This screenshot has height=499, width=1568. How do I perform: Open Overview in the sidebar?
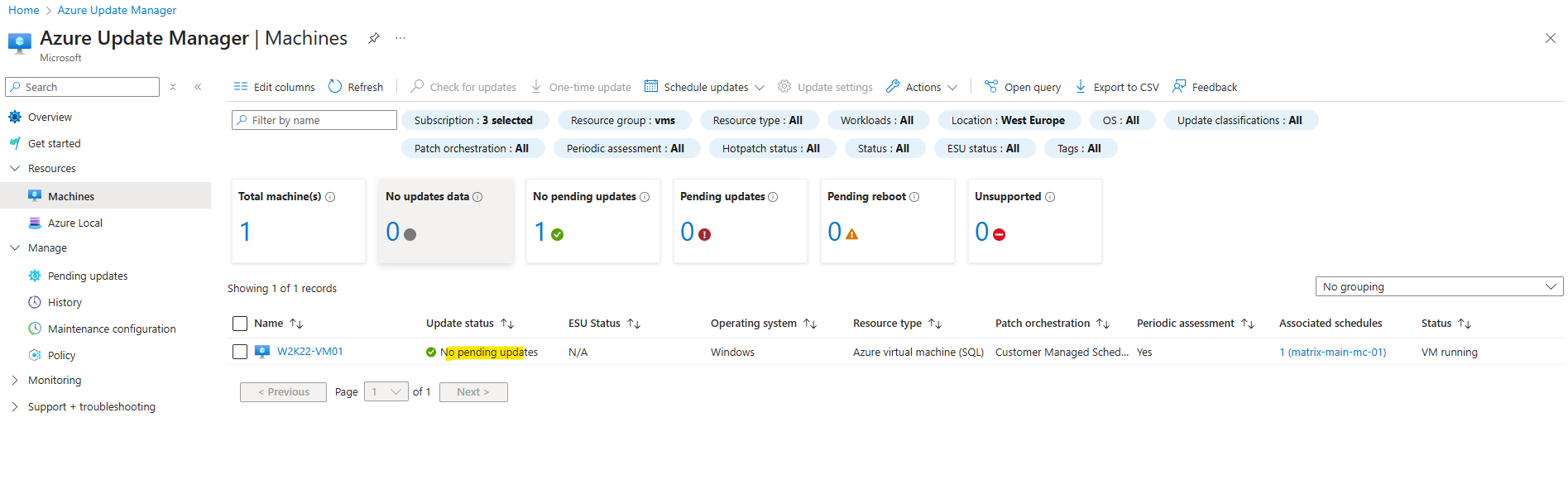click(50, 118)
